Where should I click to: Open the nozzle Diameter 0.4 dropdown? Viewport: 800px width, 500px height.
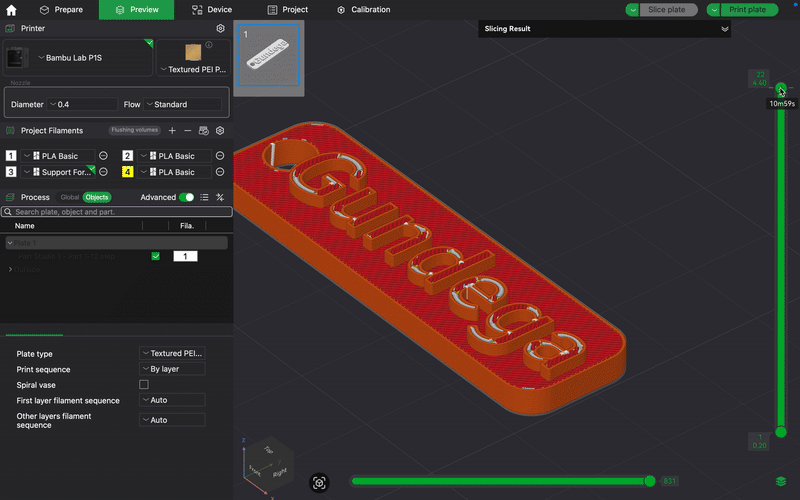82,104
